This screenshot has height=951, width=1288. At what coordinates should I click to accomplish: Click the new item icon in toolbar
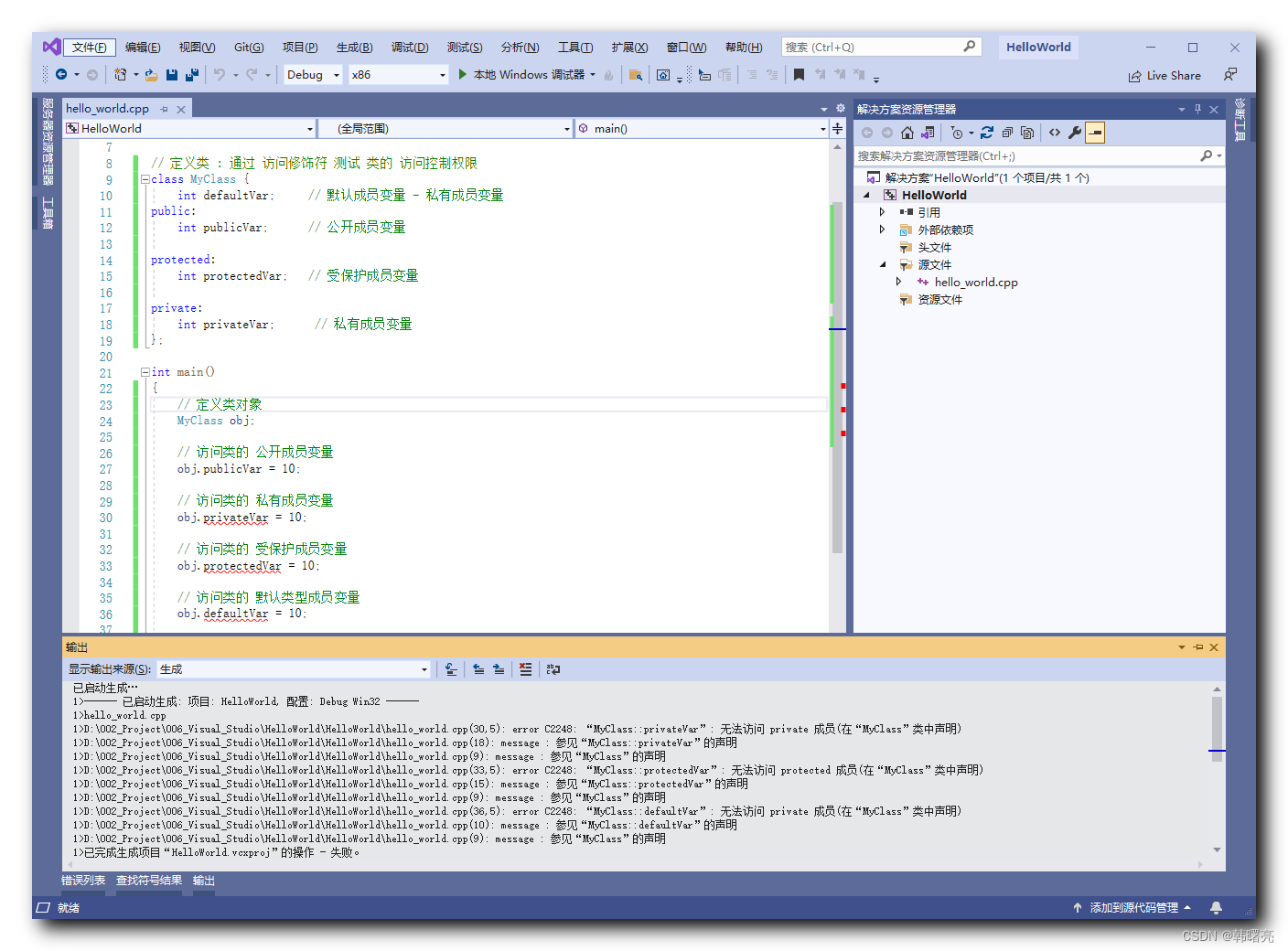[121, 75]
